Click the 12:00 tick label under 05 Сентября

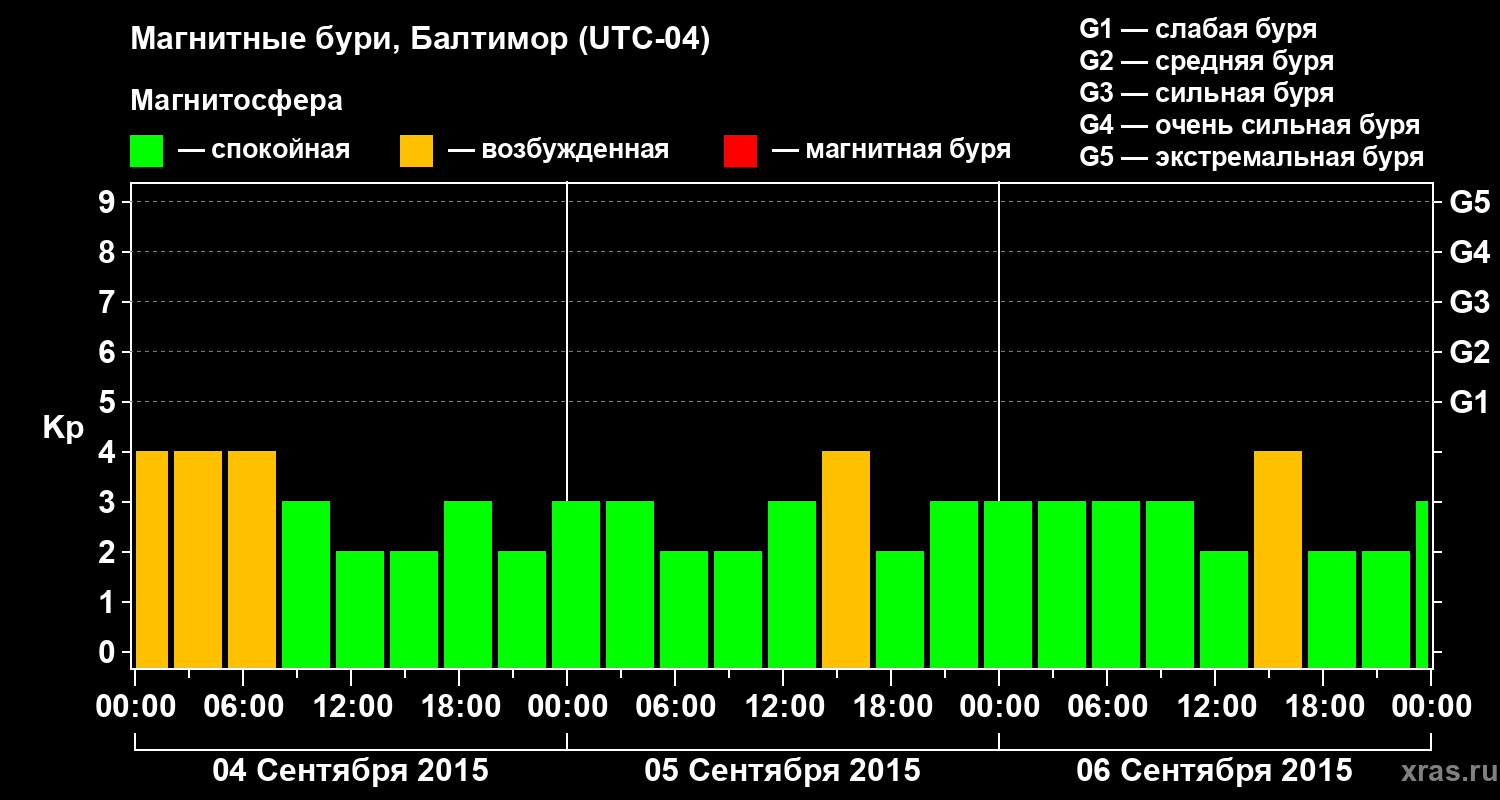(783, 707)
